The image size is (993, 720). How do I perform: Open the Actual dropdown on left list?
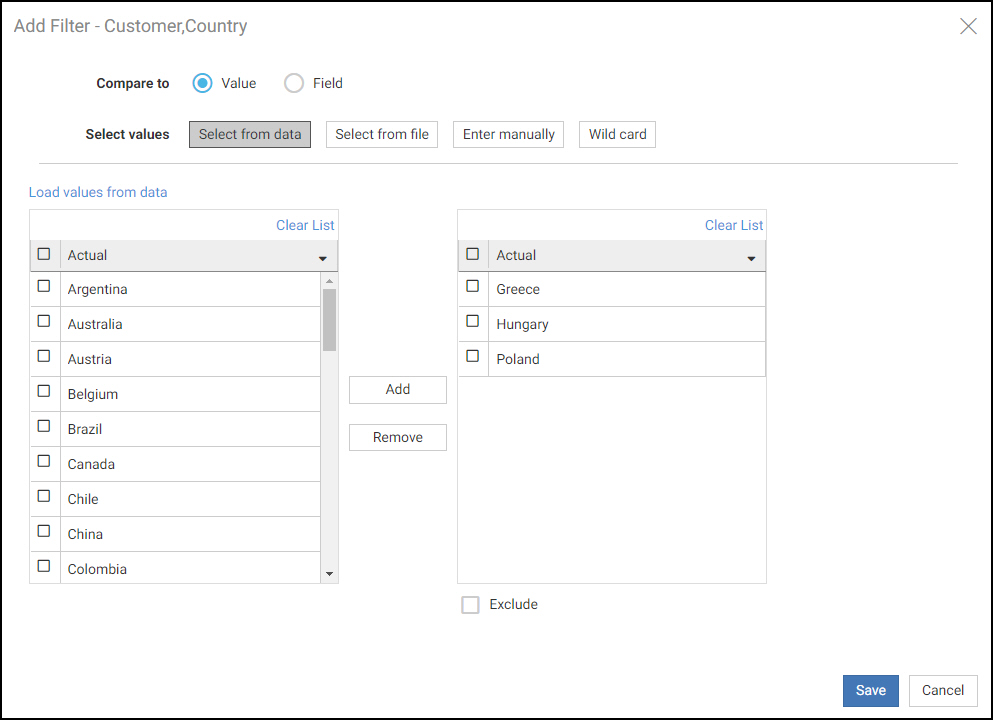pos(322,257)
